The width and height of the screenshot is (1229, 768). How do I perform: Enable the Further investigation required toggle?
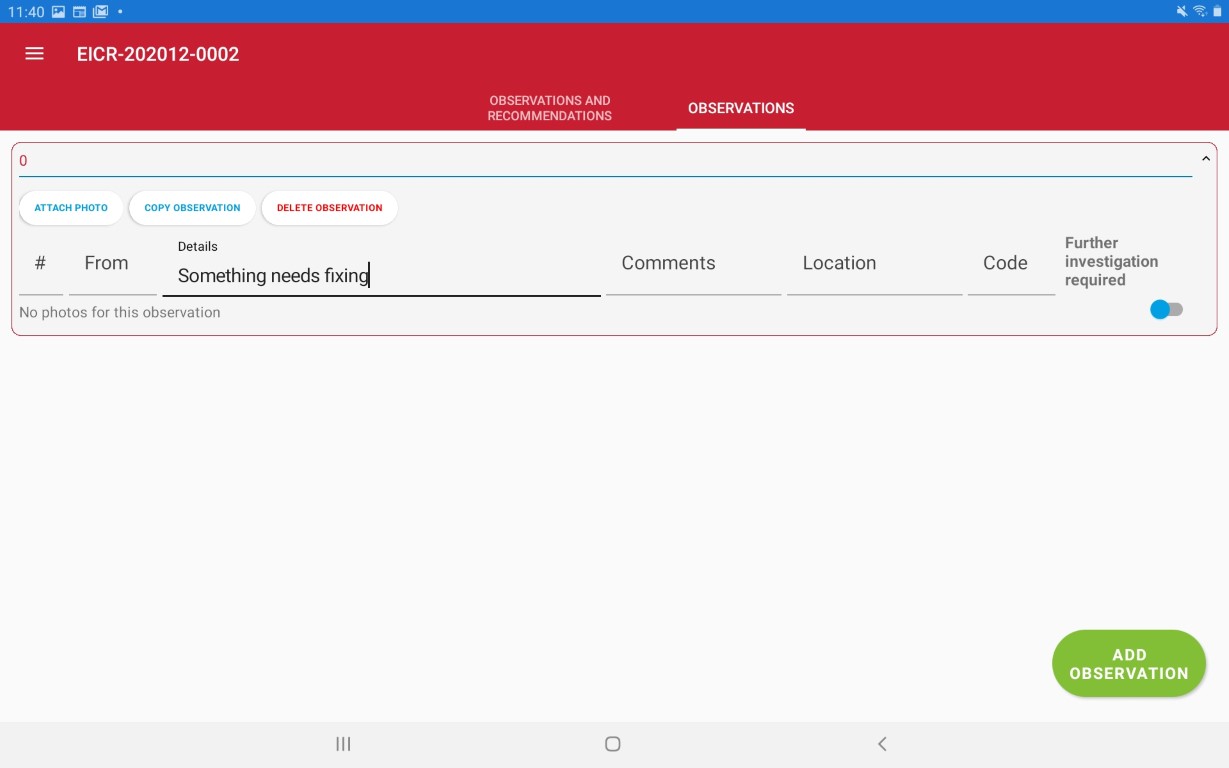(1166, 309)
